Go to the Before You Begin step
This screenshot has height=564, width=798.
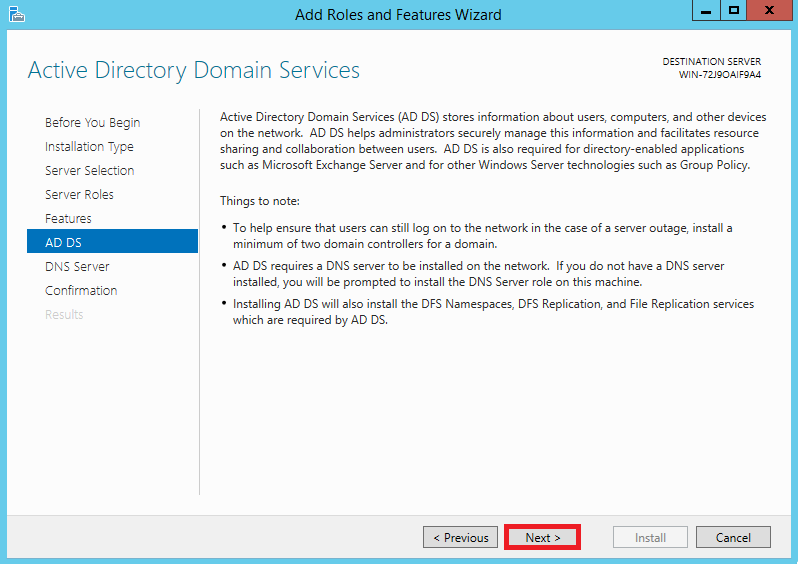[92, 123]
